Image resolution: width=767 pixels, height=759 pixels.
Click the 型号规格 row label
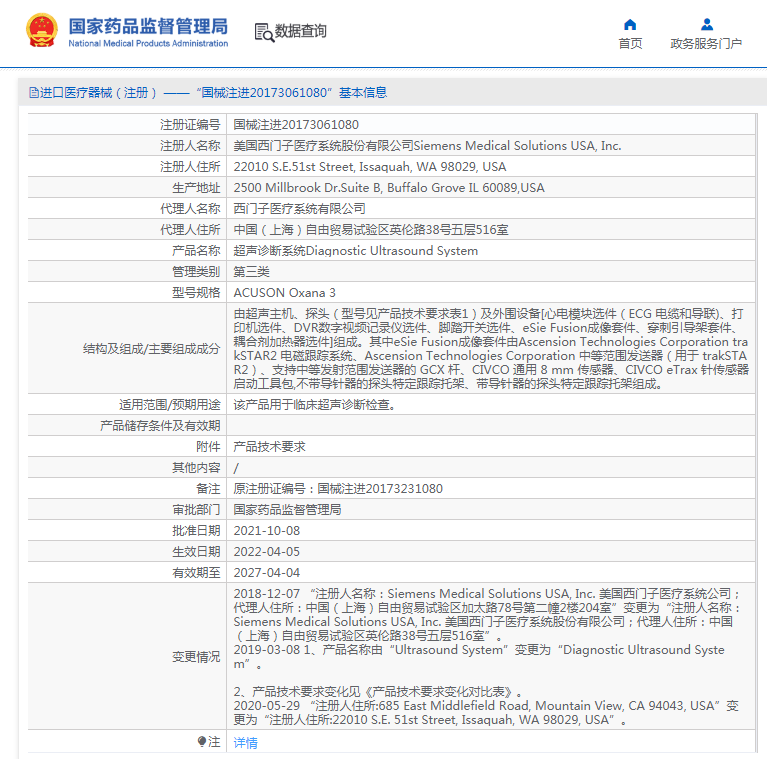click(196, 293)
